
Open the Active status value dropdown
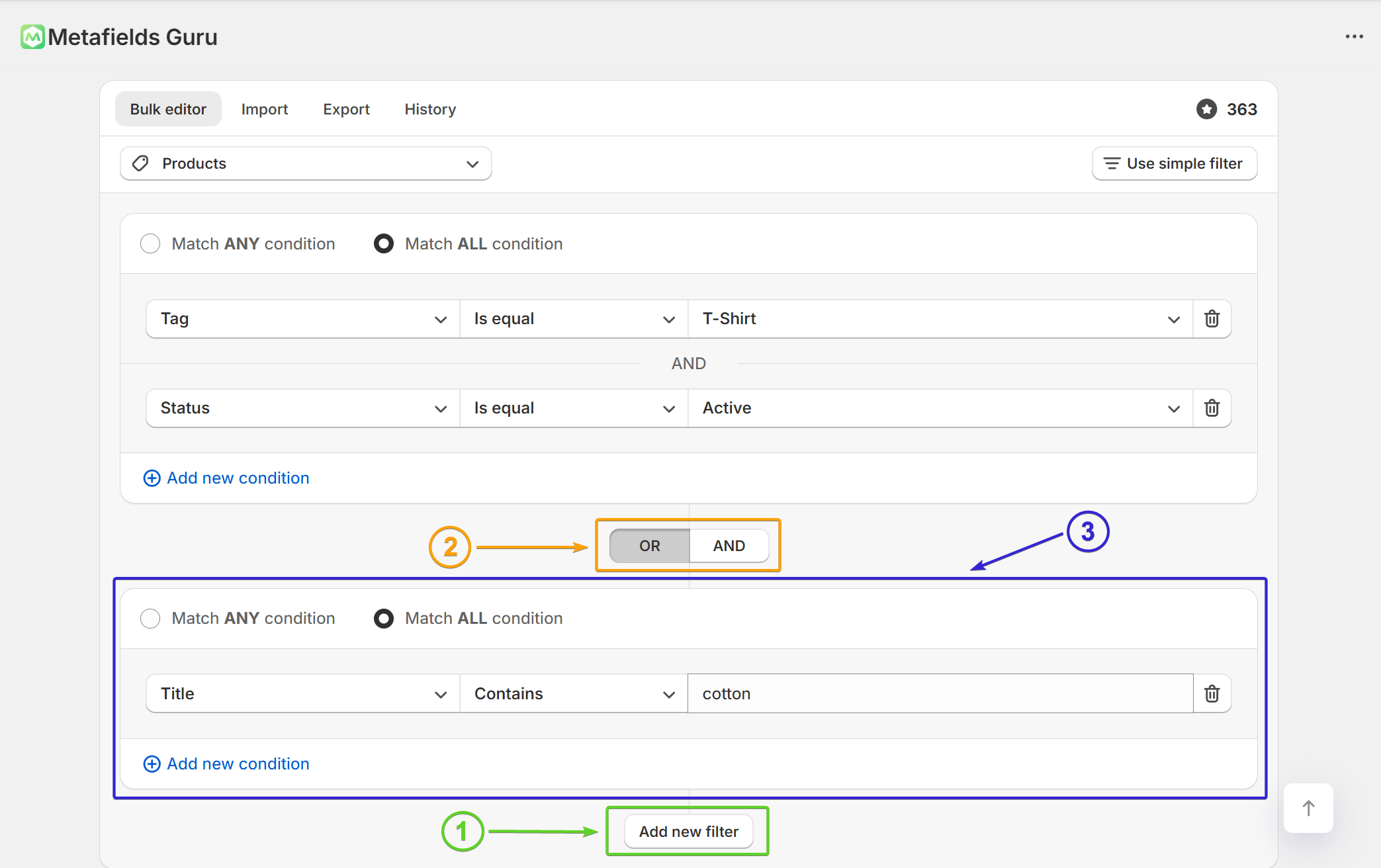[940, 408]
